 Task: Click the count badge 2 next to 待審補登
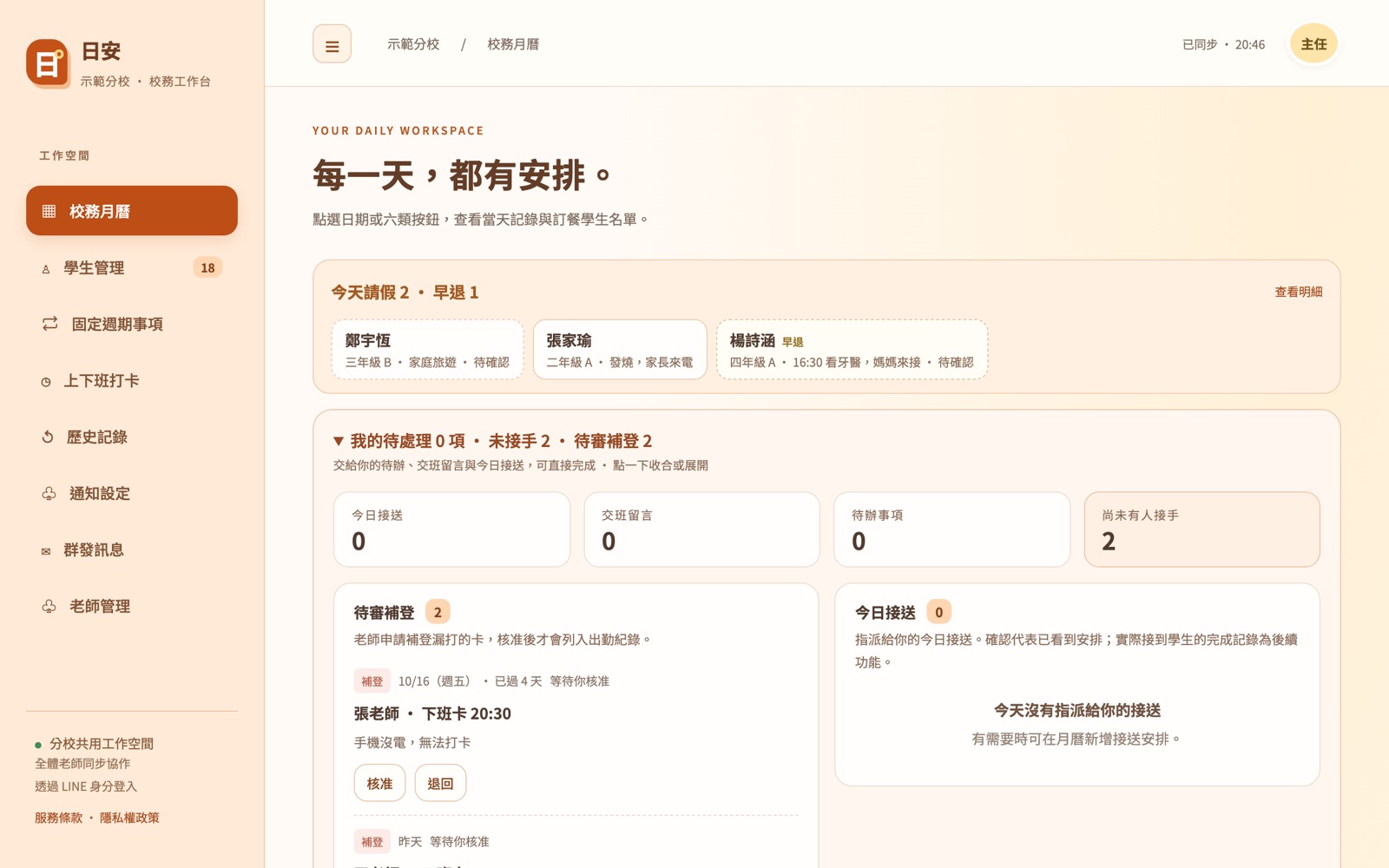pos(438,612)
